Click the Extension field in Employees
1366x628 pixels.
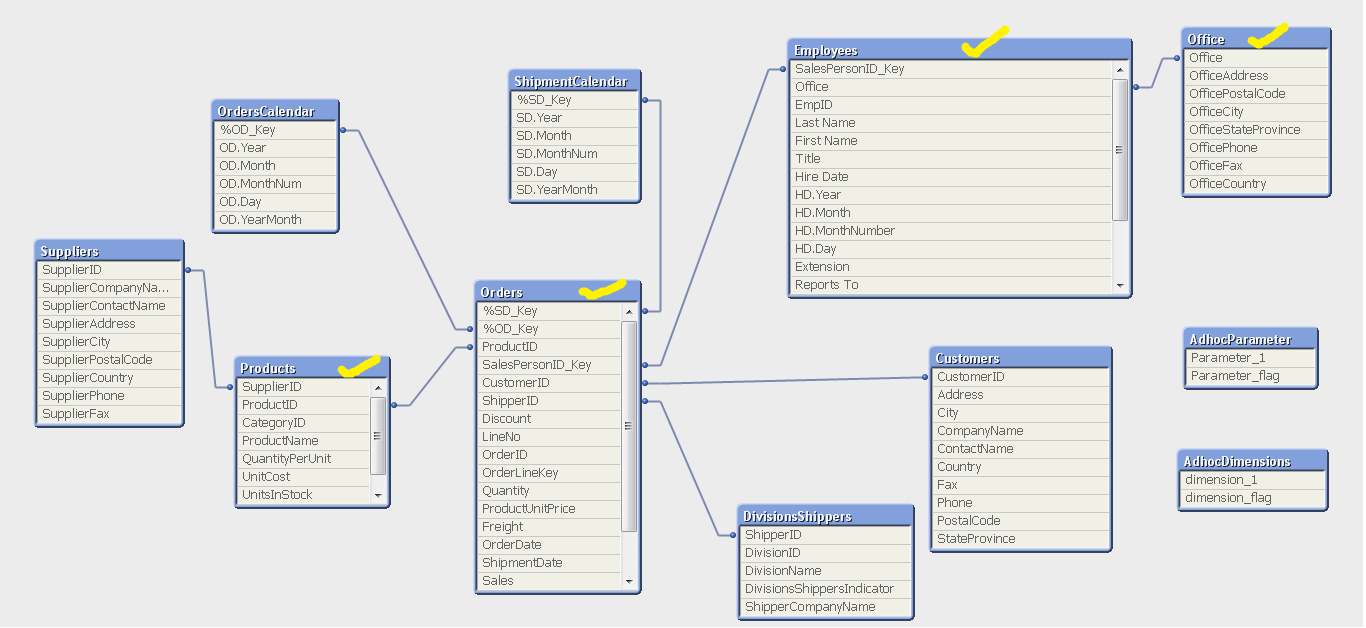pos(951,266)
